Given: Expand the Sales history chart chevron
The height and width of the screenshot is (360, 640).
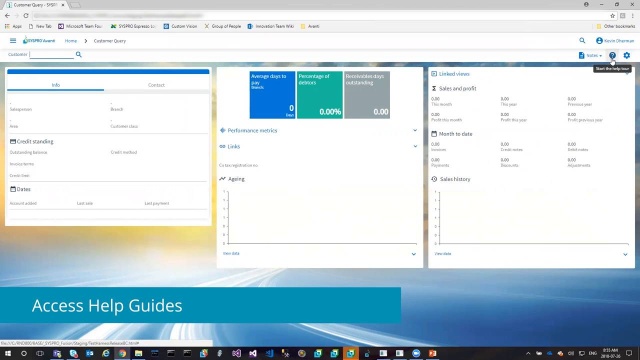Looking at the screenshot, I should pos(625,254).
